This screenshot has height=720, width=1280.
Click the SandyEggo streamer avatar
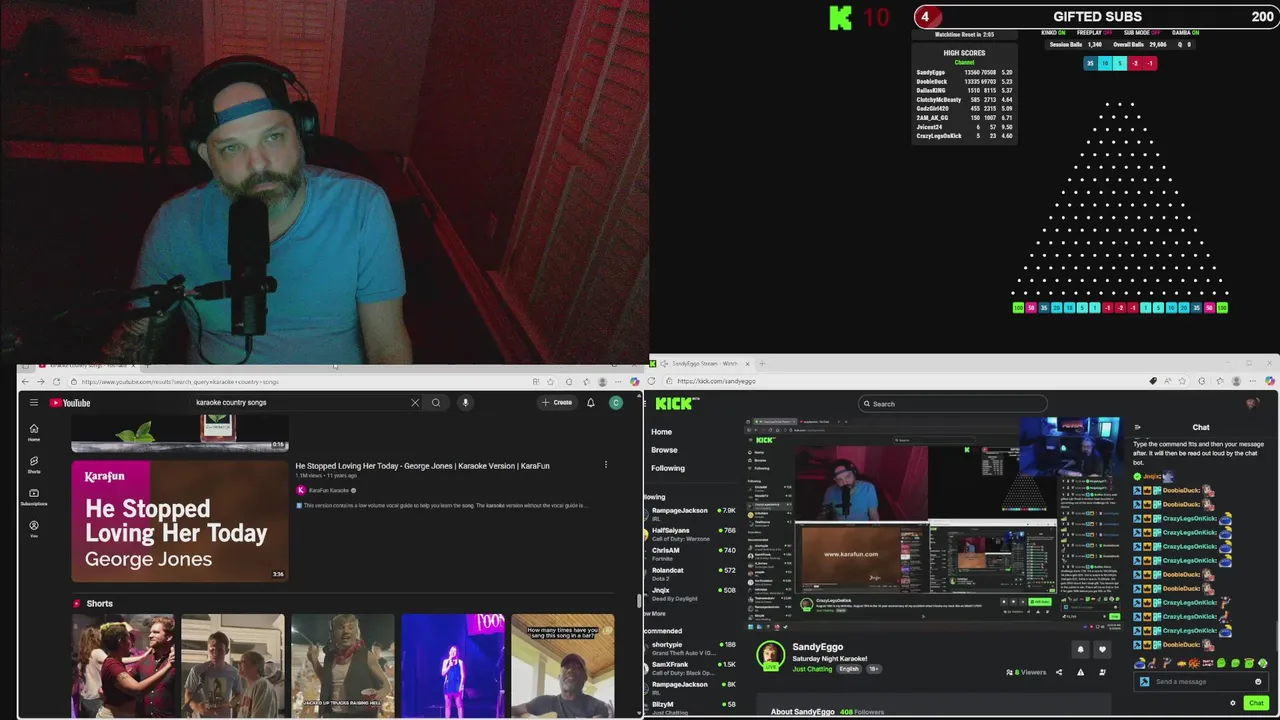pos(770,655)
